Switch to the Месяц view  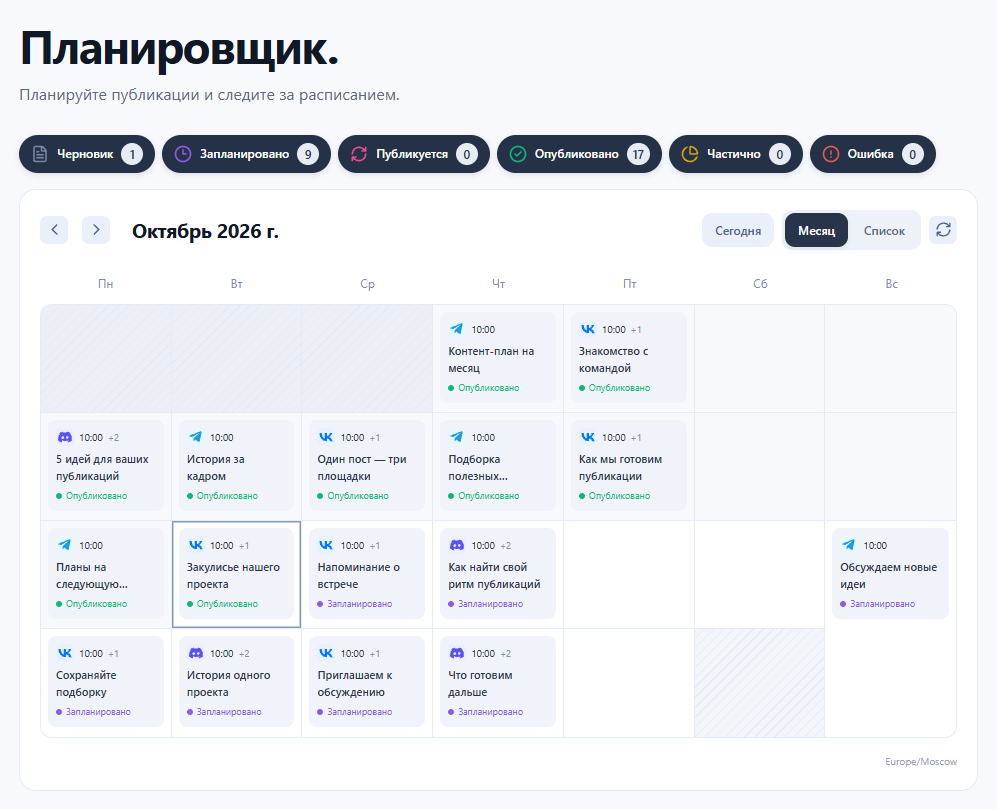(x=816, y=230)
